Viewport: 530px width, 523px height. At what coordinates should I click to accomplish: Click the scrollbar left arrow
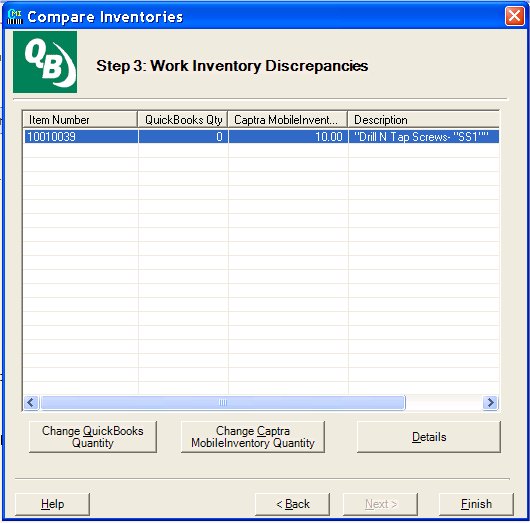pyautogui.click(x=31, y=402)
